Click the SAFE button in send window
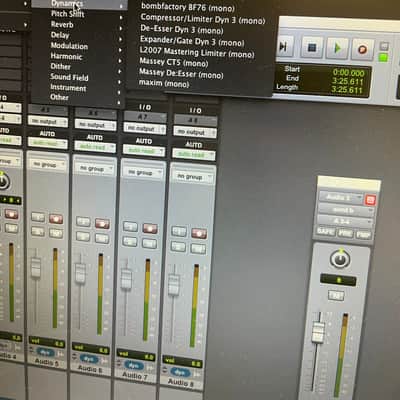Image resolution: width=400 pixels, height=400 pixels. pos(325,231)
